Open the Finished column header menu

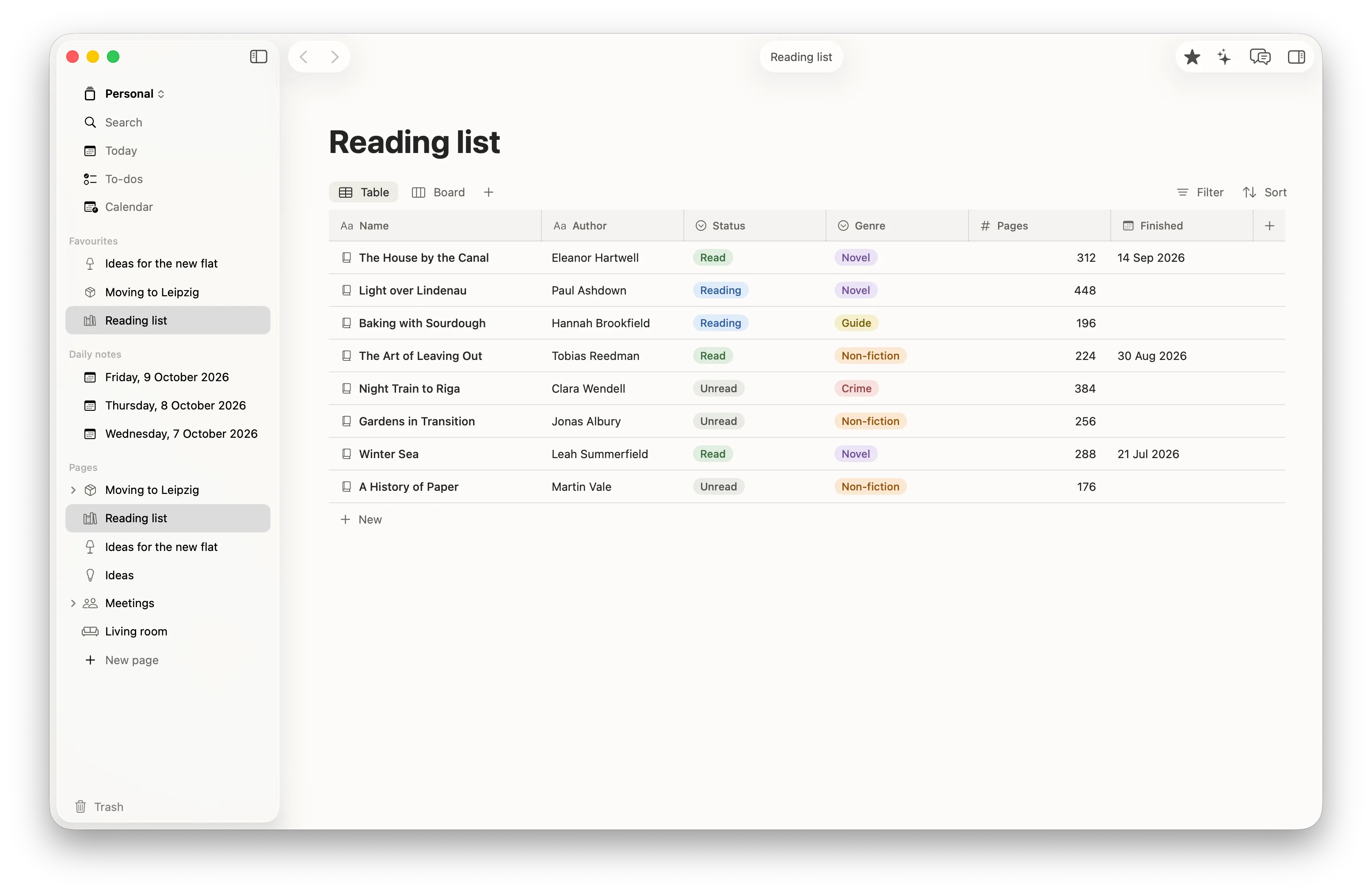(1182, 226)
